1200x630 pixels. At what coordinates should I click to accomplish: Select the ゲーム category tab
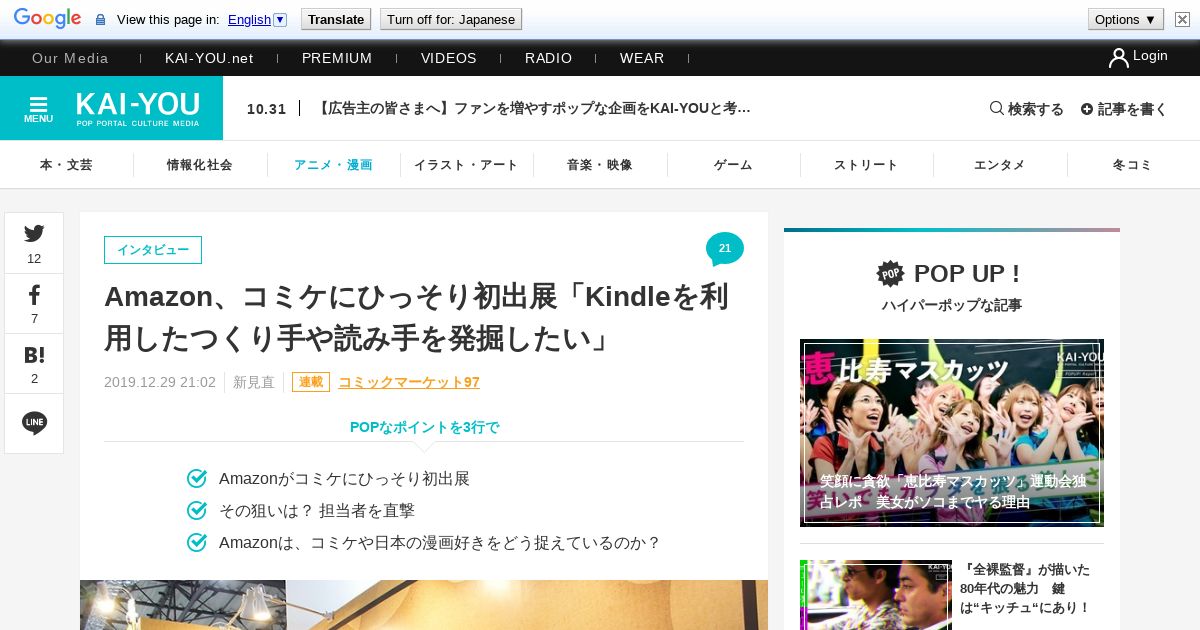[733, 165]
